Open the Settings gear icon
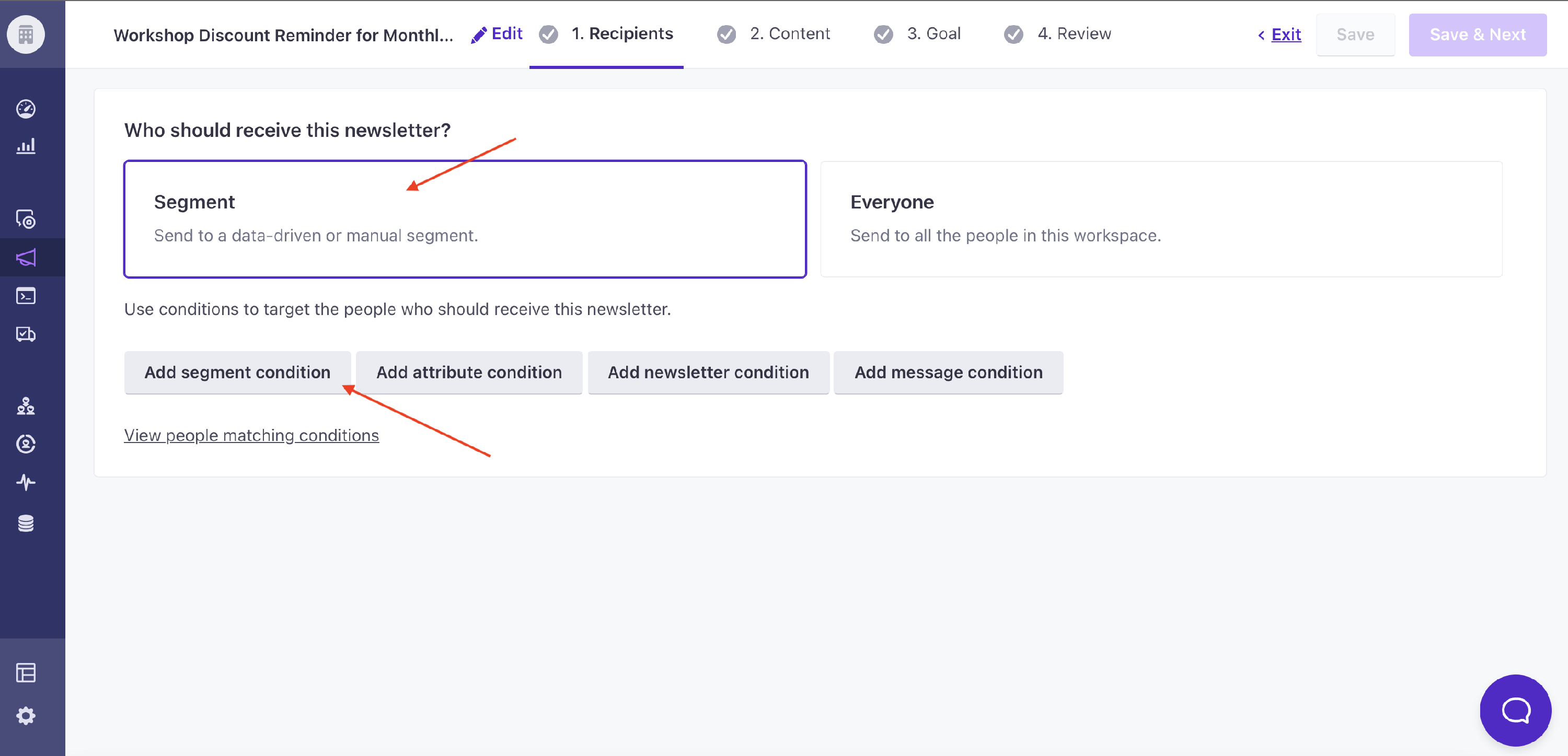This screenshot has width=1568, height=756. 26,716
